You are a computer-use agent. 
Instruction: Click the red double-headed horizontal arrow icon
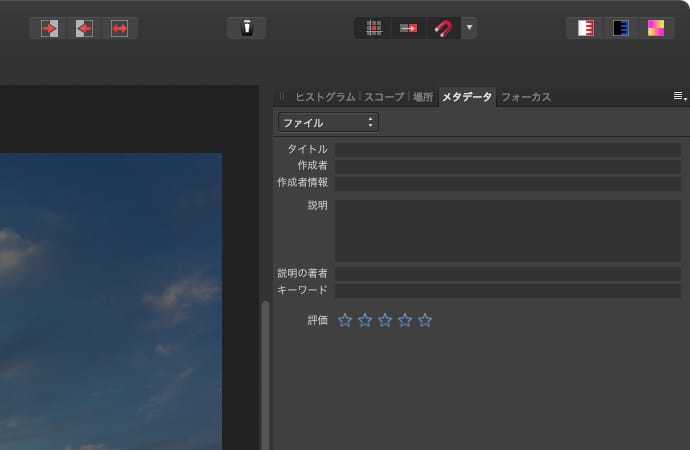click(x=120, y=28)
